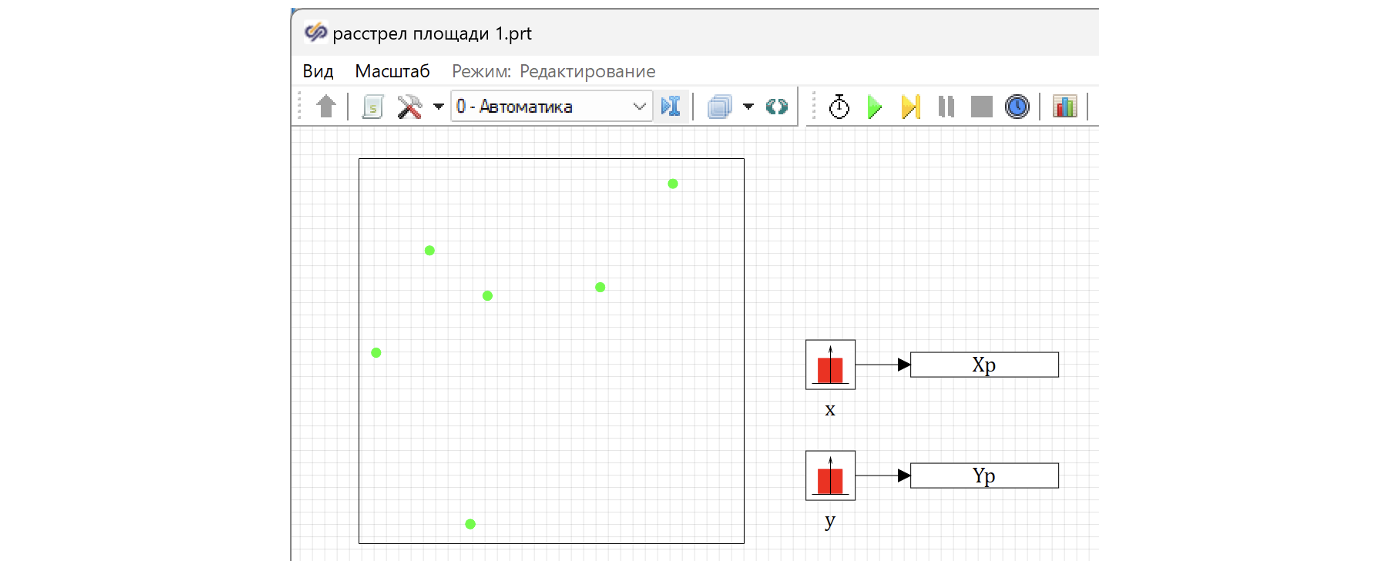Open the '0 - Автоматика' layer combo box
Screen dimensions: 1396x566
coord(551,106)
